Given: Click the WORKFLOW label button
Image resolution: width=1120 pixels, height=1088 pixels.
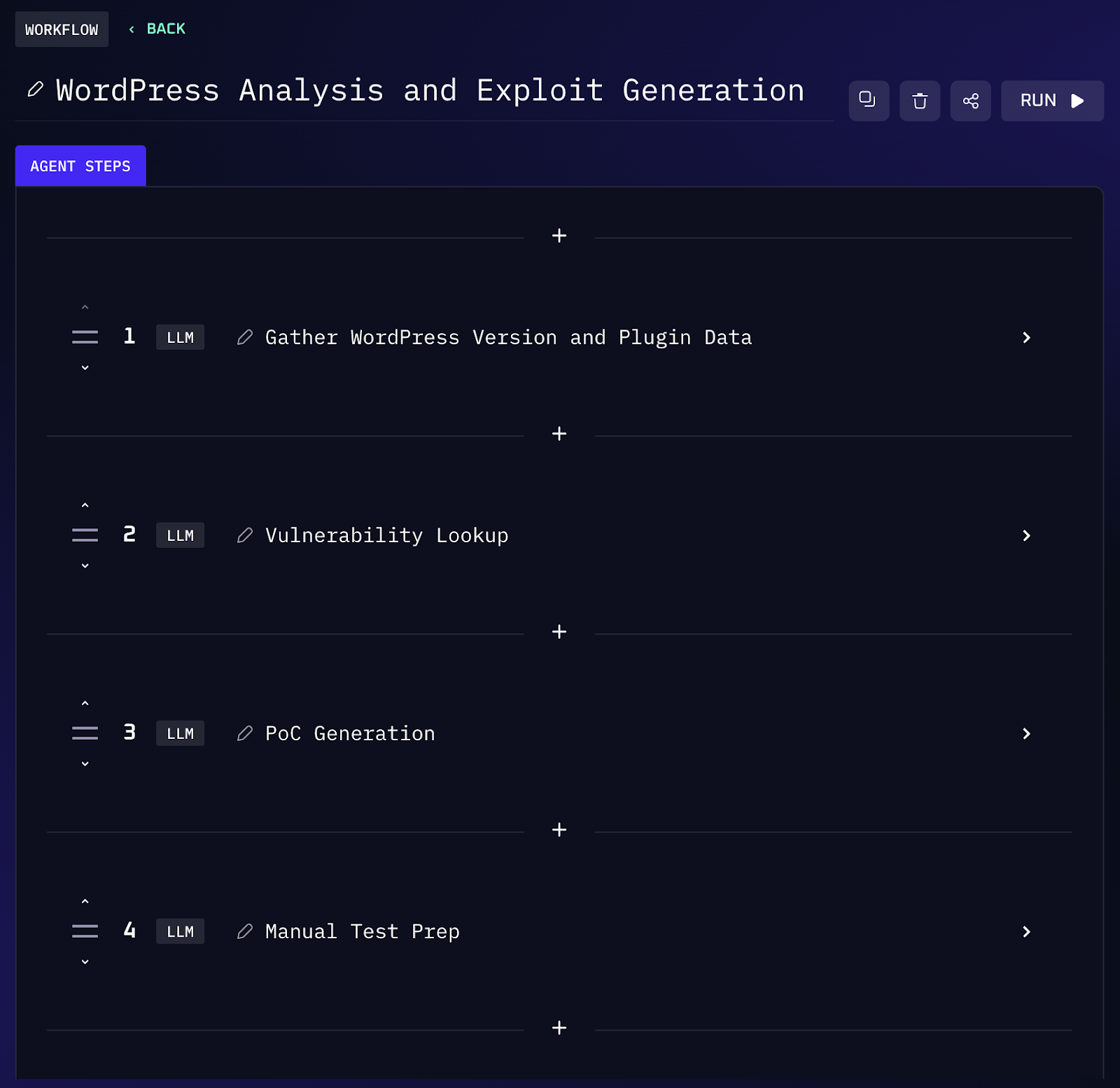Looking at the screenshot, I should pos(62,29).
